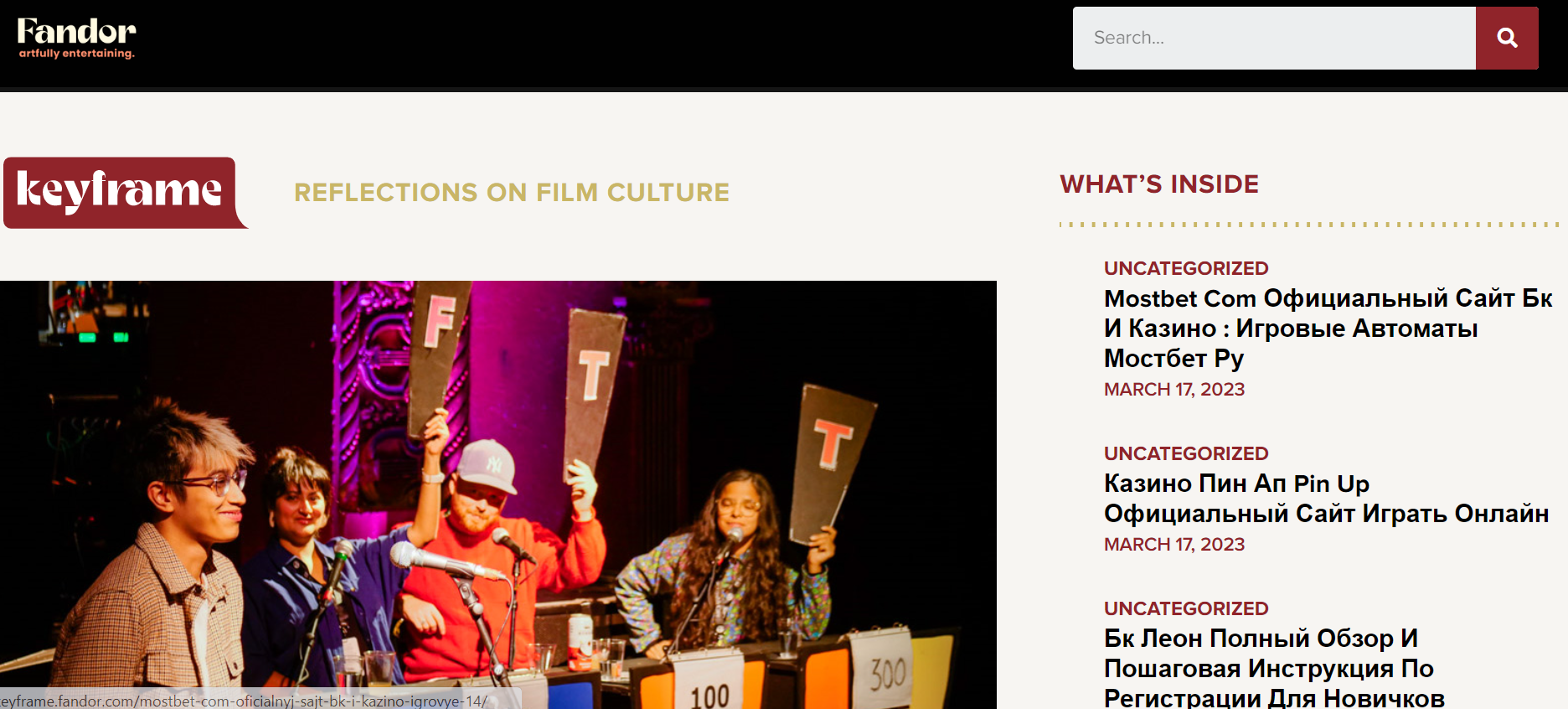This screenshot has width=1568, height=709.
Task: Open the Mostbet Com article headline
Action: tap(1328, 329)
